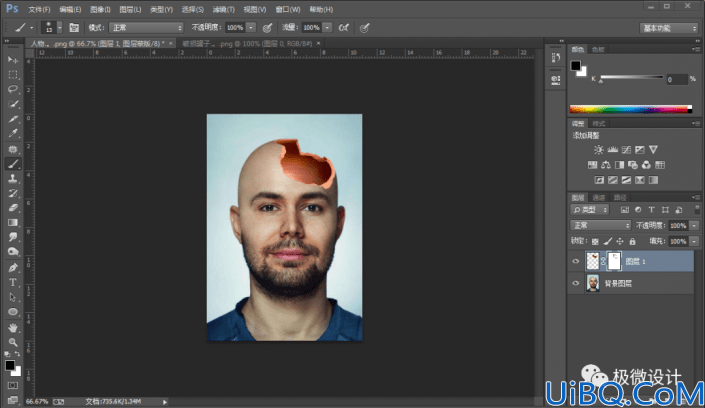The width and height of the screenshot is (705, 408).
Task: Toggle lock transparent pixels
Action: [595, 242]
